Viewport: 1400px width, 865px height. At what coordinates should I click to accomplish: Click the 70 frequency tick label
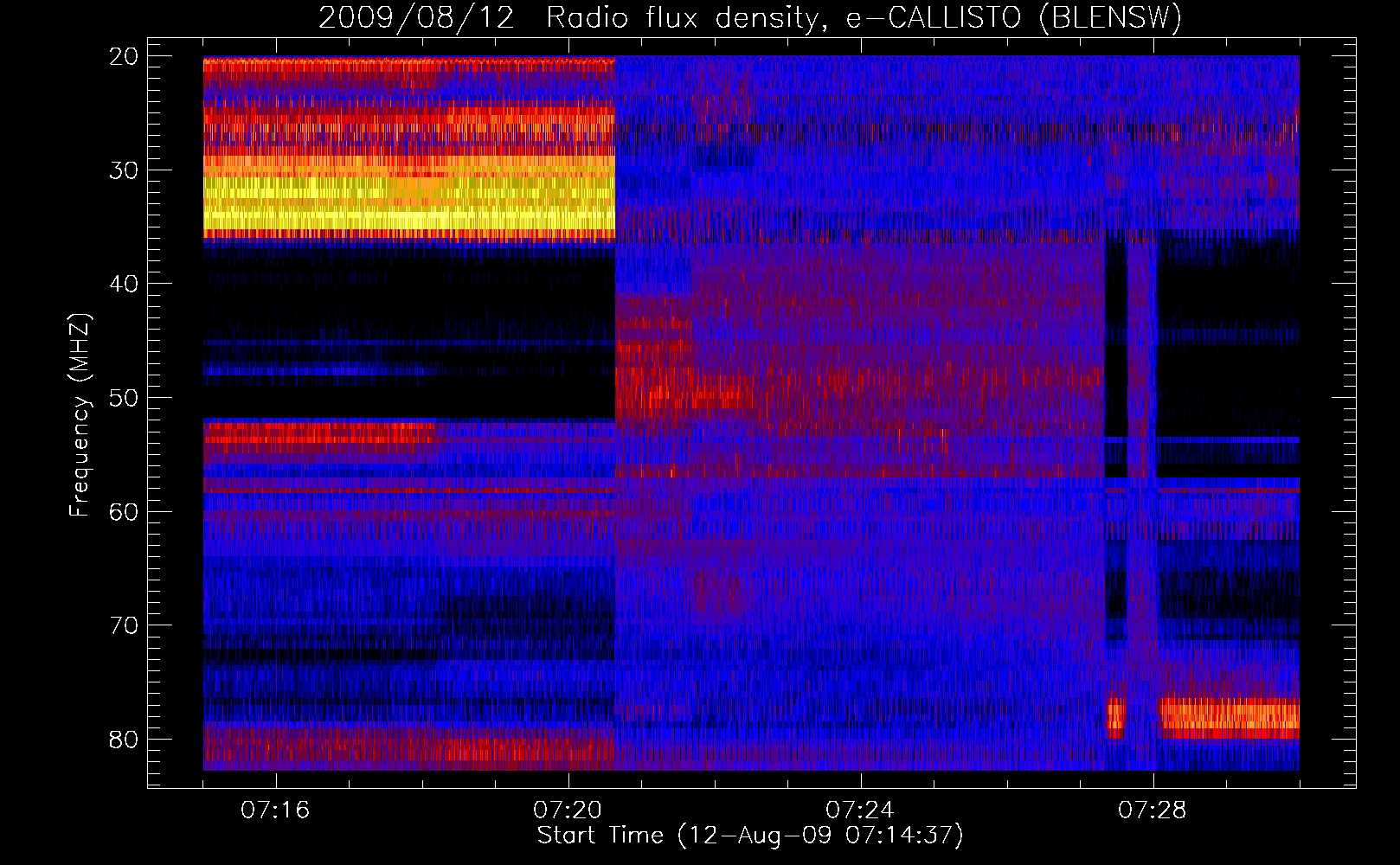(125, 625)
